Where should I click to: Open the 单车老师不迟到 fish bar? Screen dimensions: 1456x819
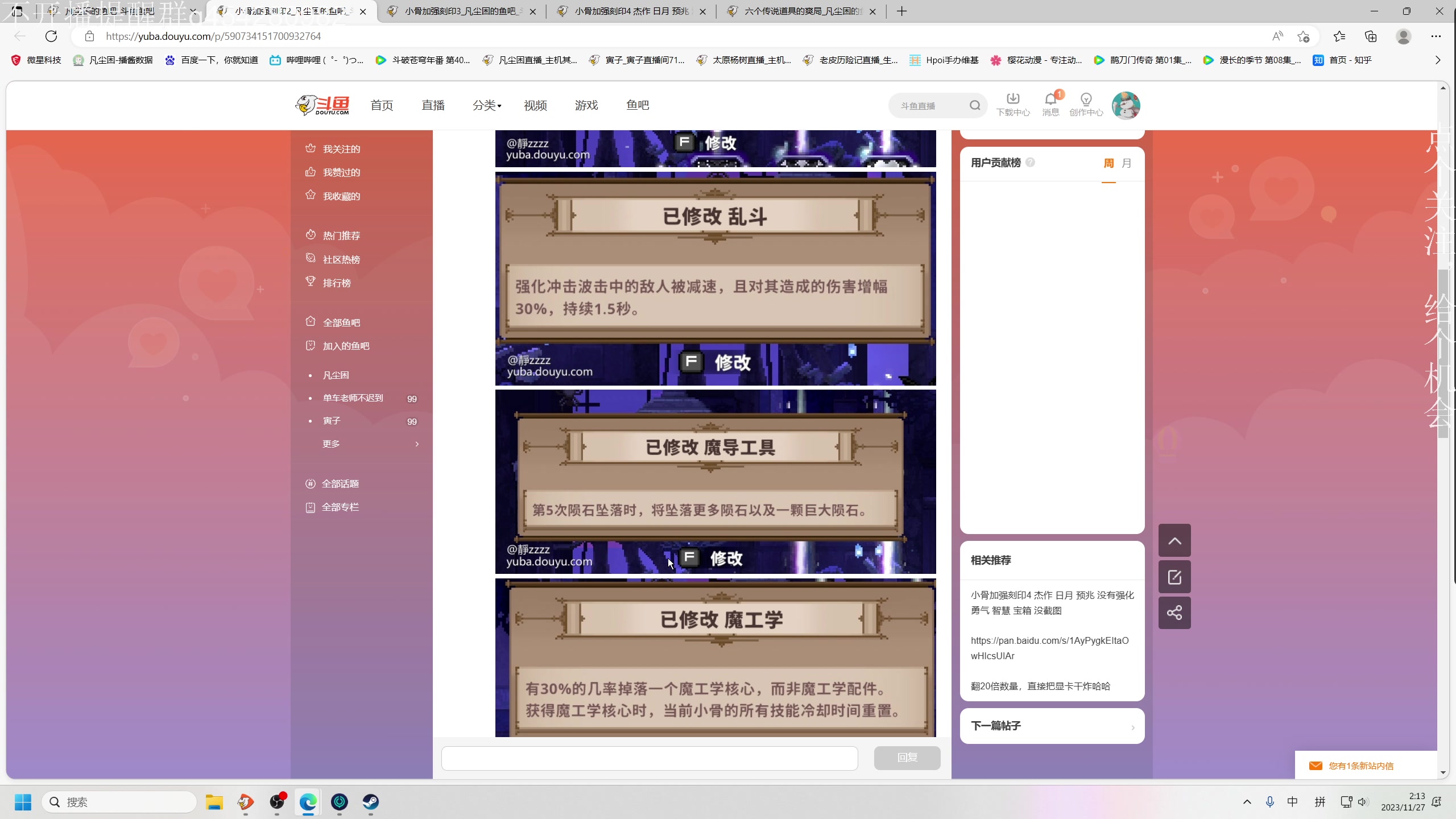click(x=353, y=398)
